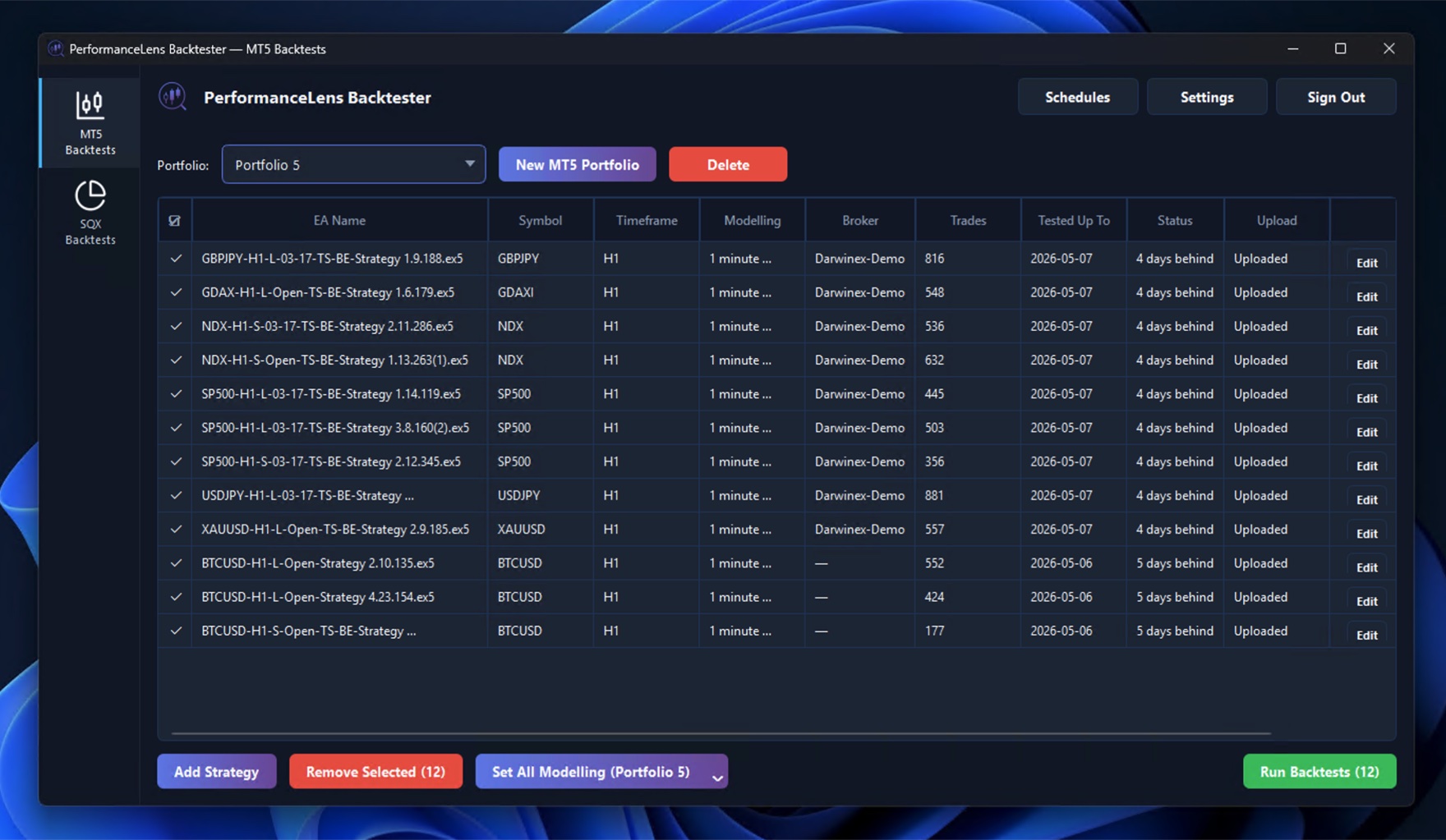
Task: Open the Schedules page
Action: (1077, 97)
